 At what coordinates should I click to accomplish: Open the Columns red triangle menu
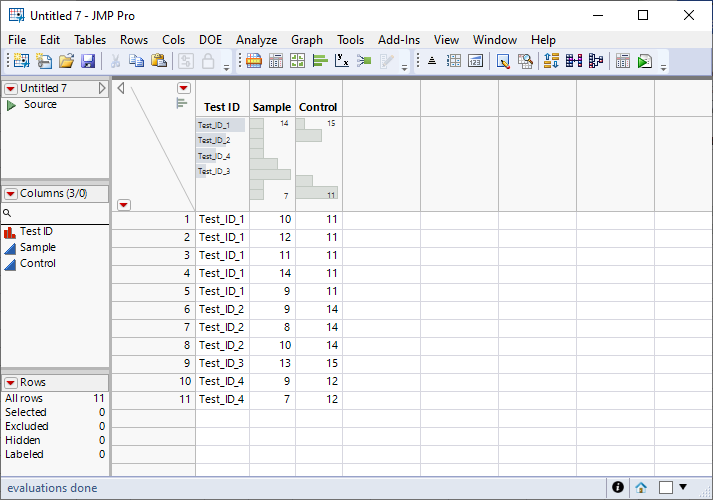11,194
